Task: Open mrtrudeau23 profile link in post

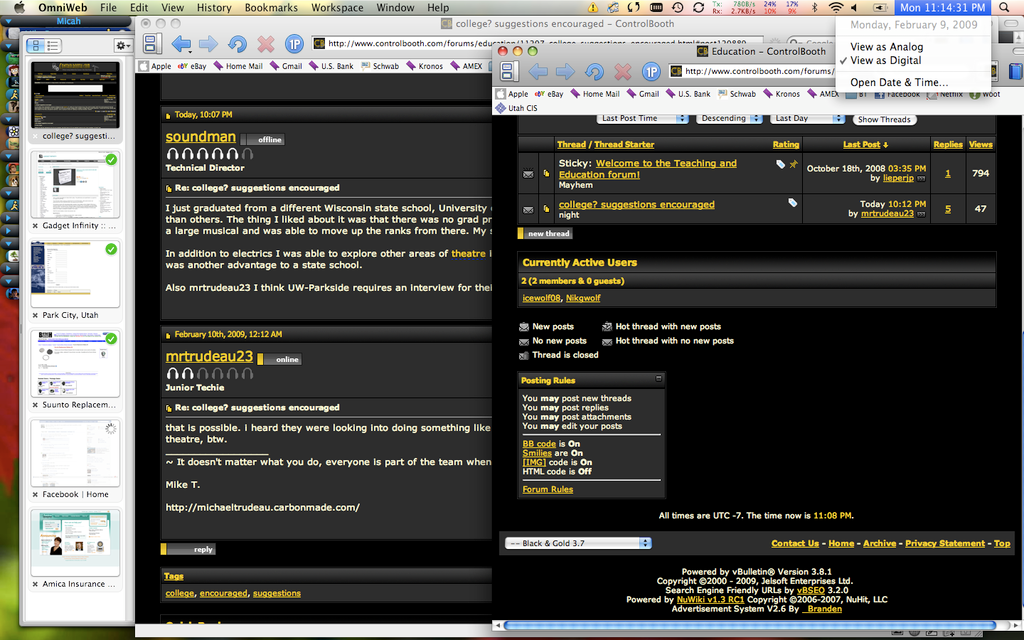Action: click(209, 356)
